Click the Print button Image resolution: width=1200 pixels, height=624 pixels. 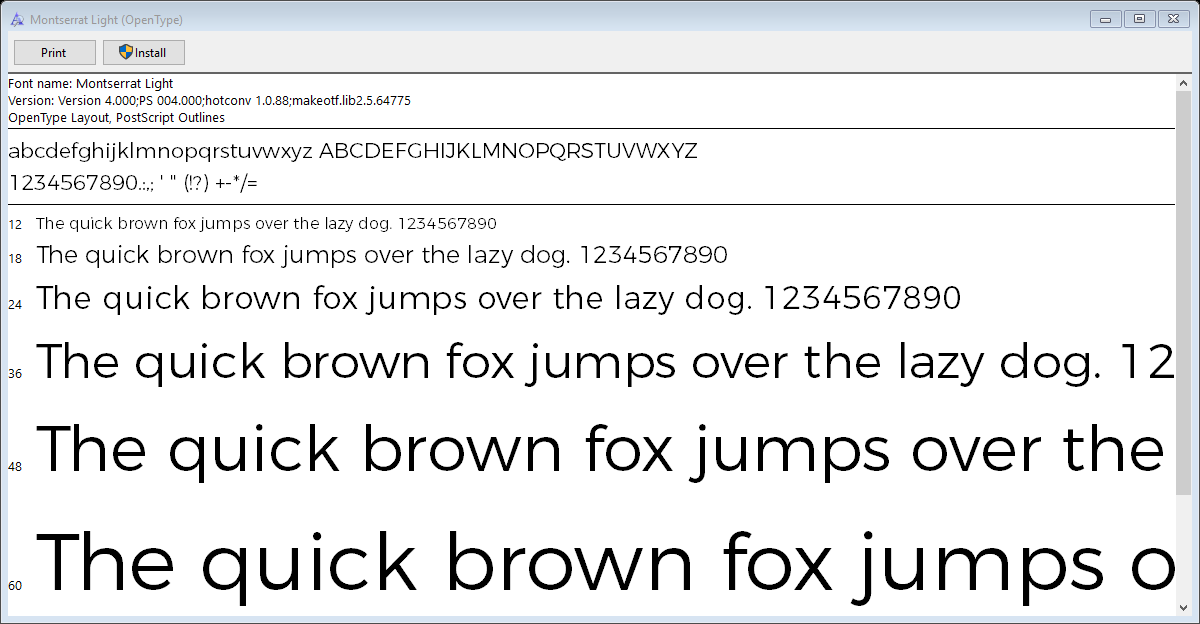(55, 53)
